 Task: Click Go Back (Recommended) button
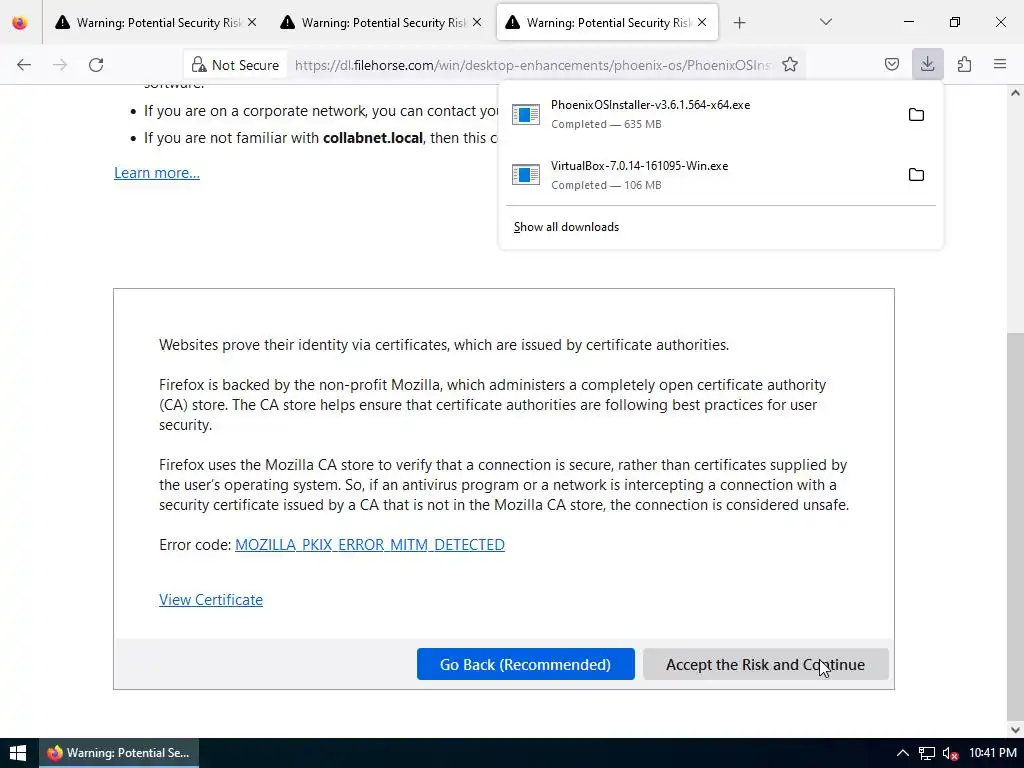point(526,664)
